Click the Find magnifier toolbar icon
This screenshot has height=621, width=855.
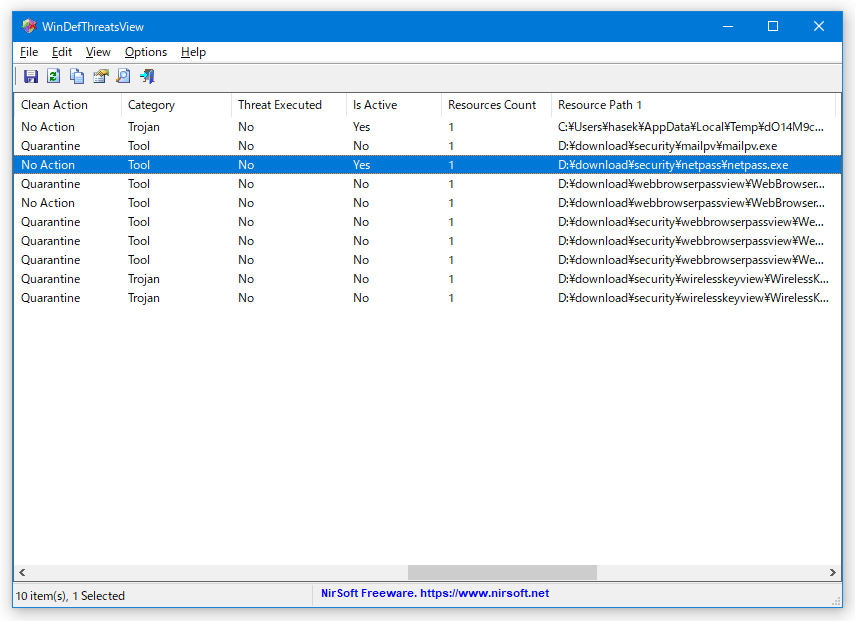click(124, 76)
